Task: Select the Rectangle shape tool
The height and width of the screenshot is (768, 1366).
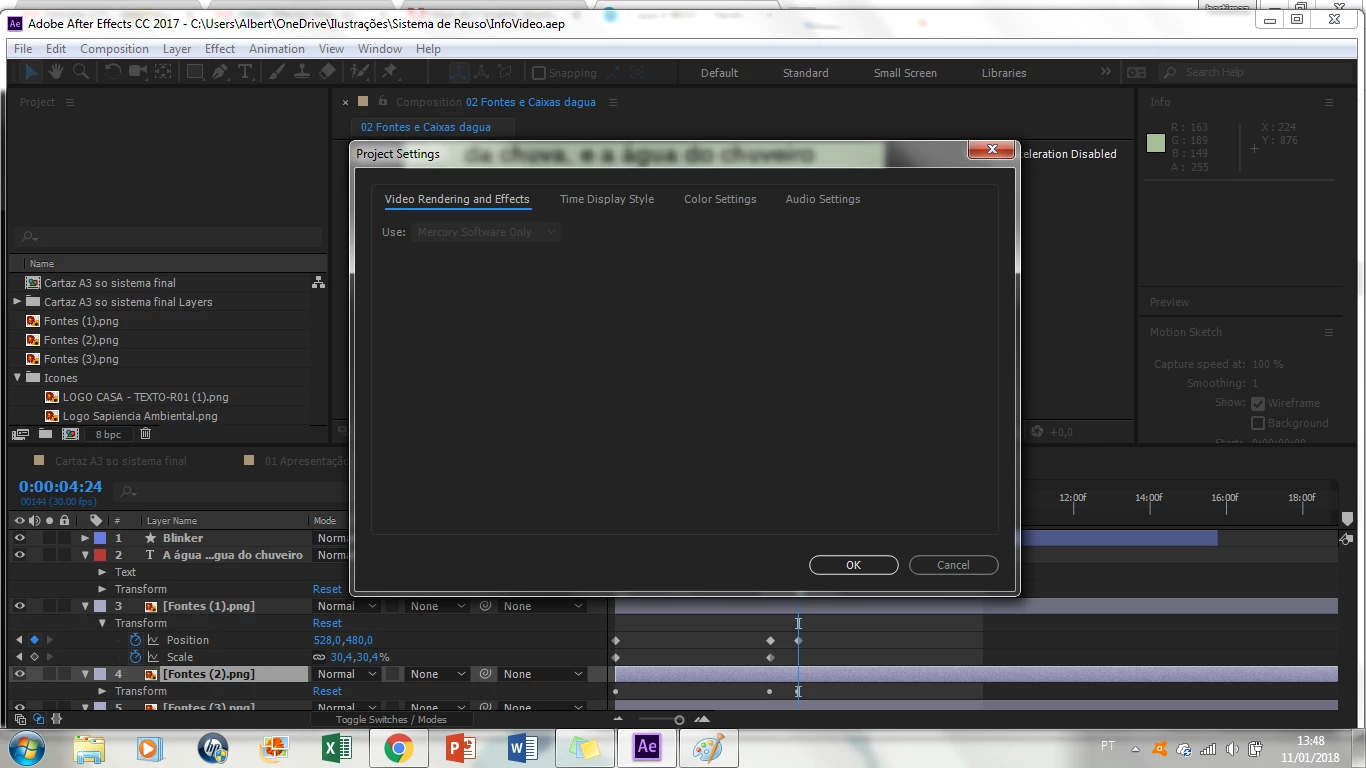Action: [195, 72]
